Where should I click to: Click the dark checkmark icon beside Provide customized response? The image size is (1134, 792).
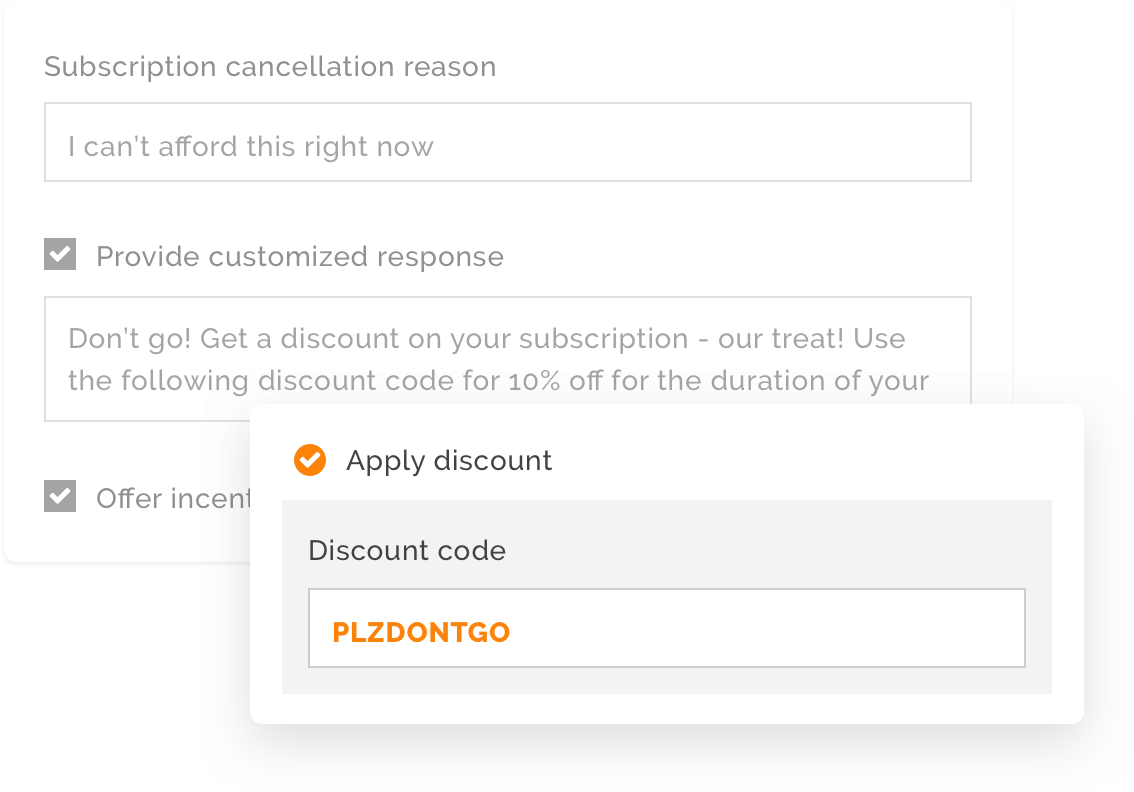pos(60,254)
